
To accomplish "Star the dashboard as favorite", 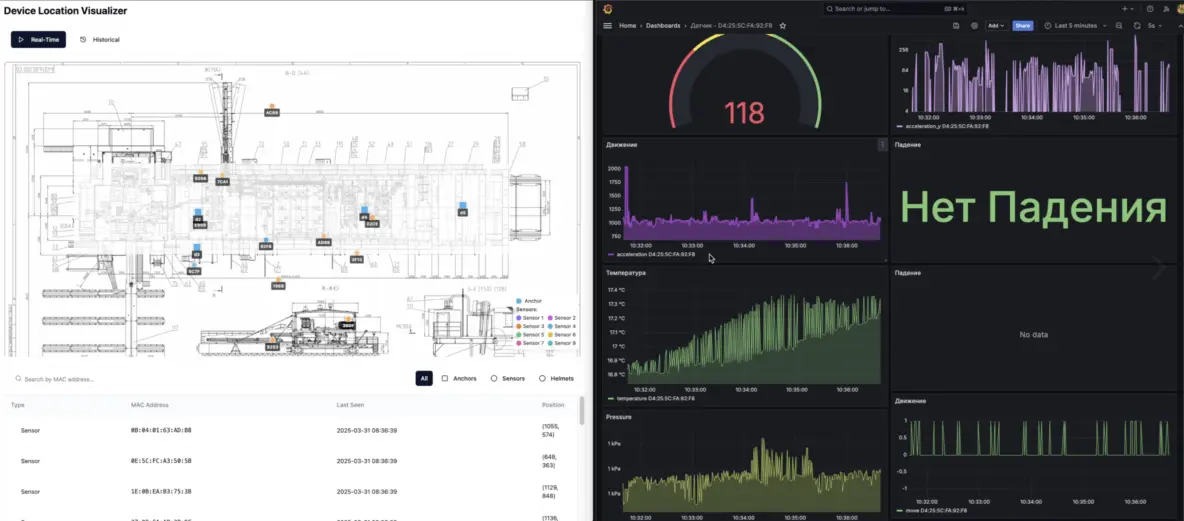I will (x=783, y=25).
